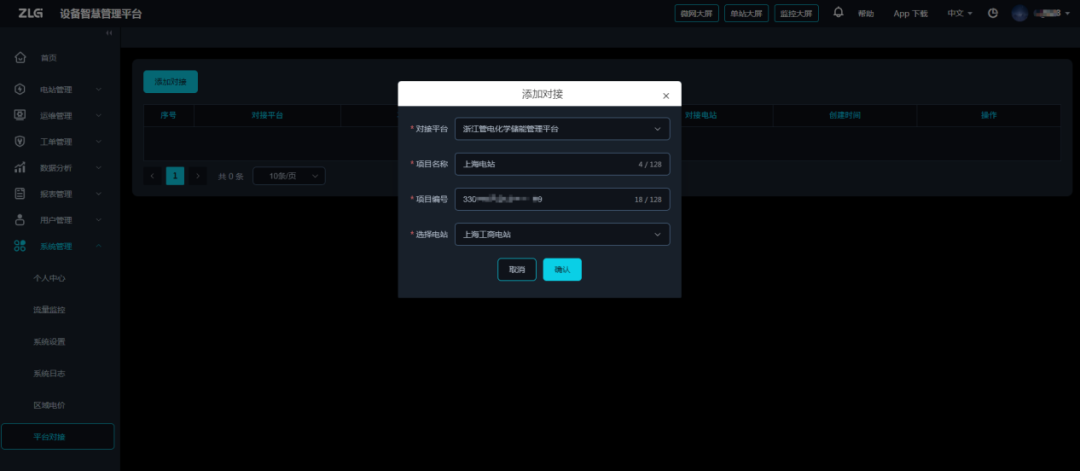Go to previous page arrow
This screenshot has height=471, width=1080.
pyautogui.click(x=152, y=176)
